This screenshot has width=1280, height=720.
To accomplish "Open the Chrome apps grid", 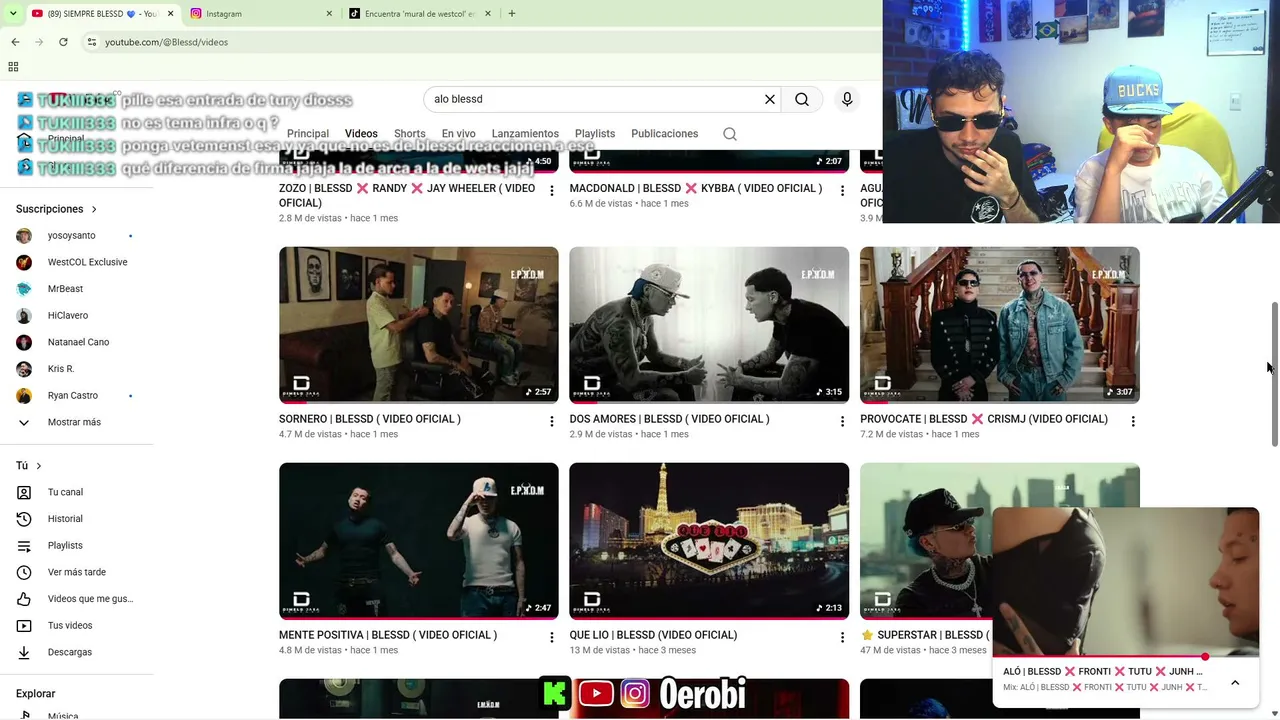I will (13, 67).
